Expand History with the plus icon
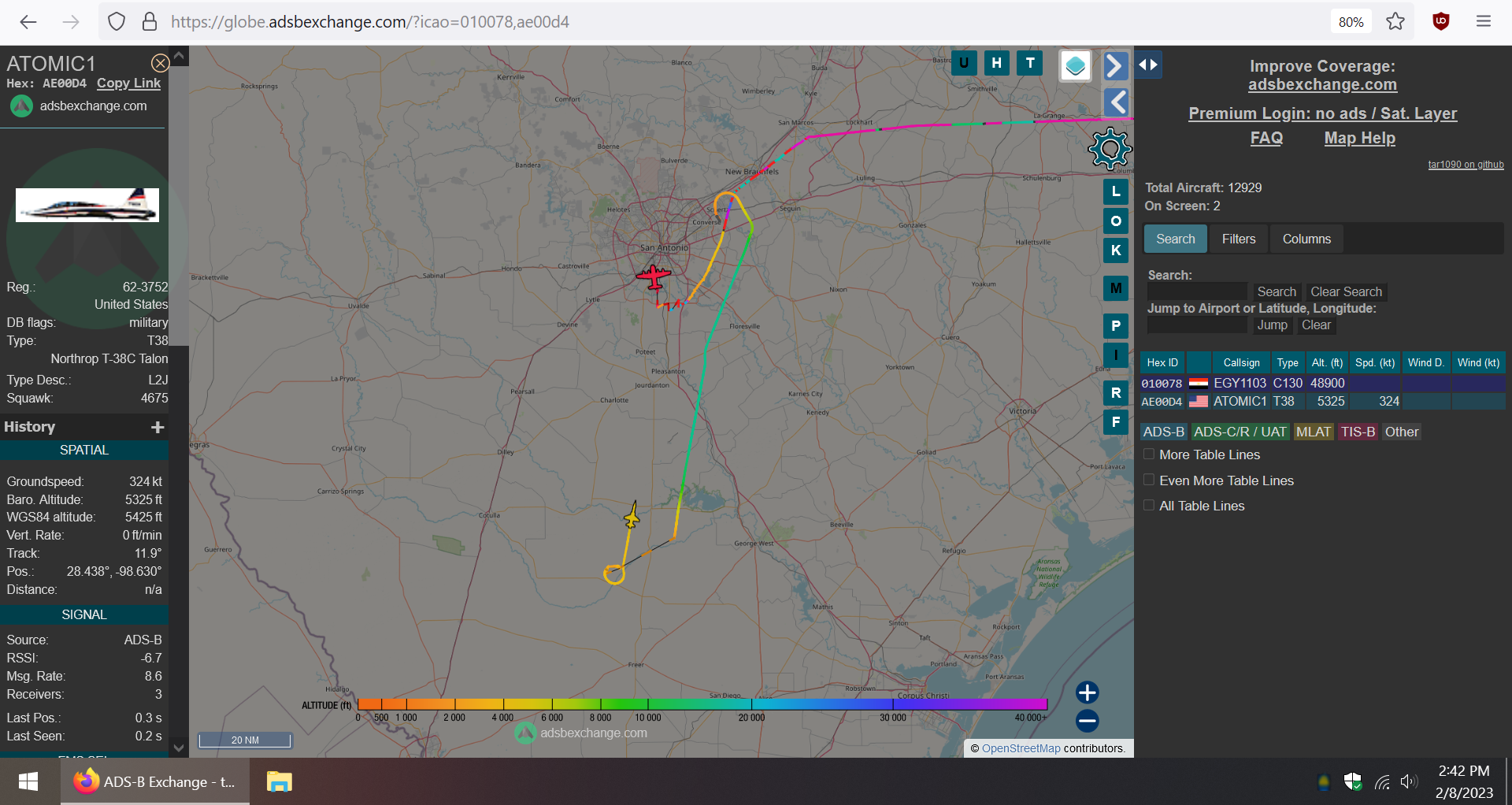 click(157, 427)
